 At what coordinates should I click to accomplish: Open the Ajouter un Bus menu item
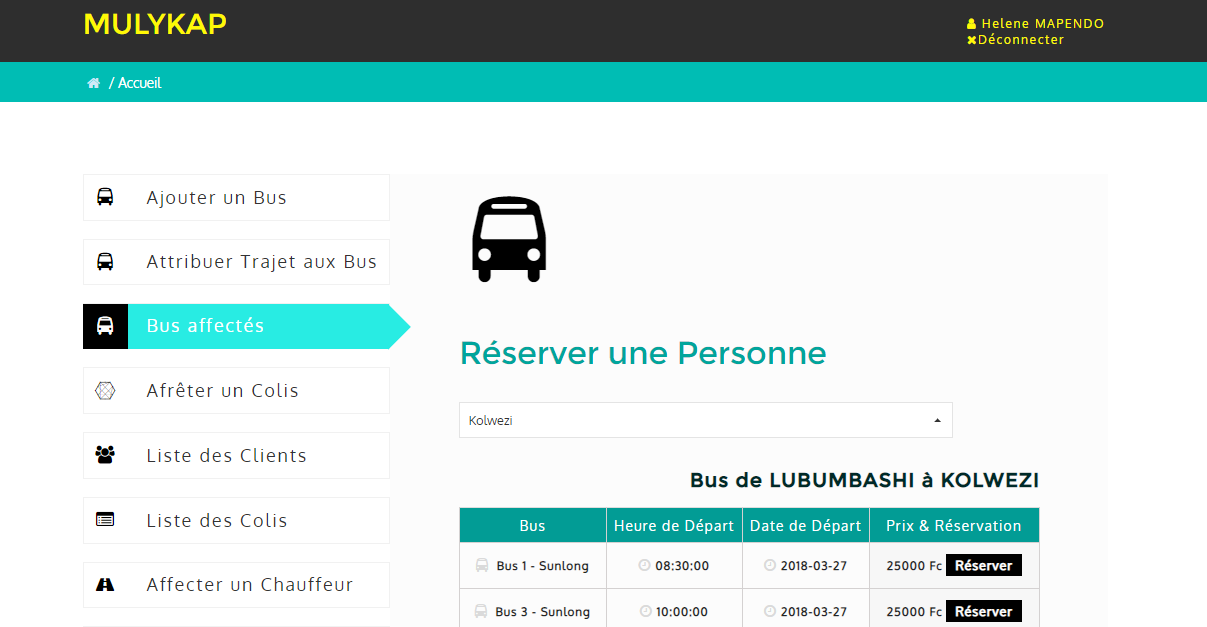[x=217, y=198]
